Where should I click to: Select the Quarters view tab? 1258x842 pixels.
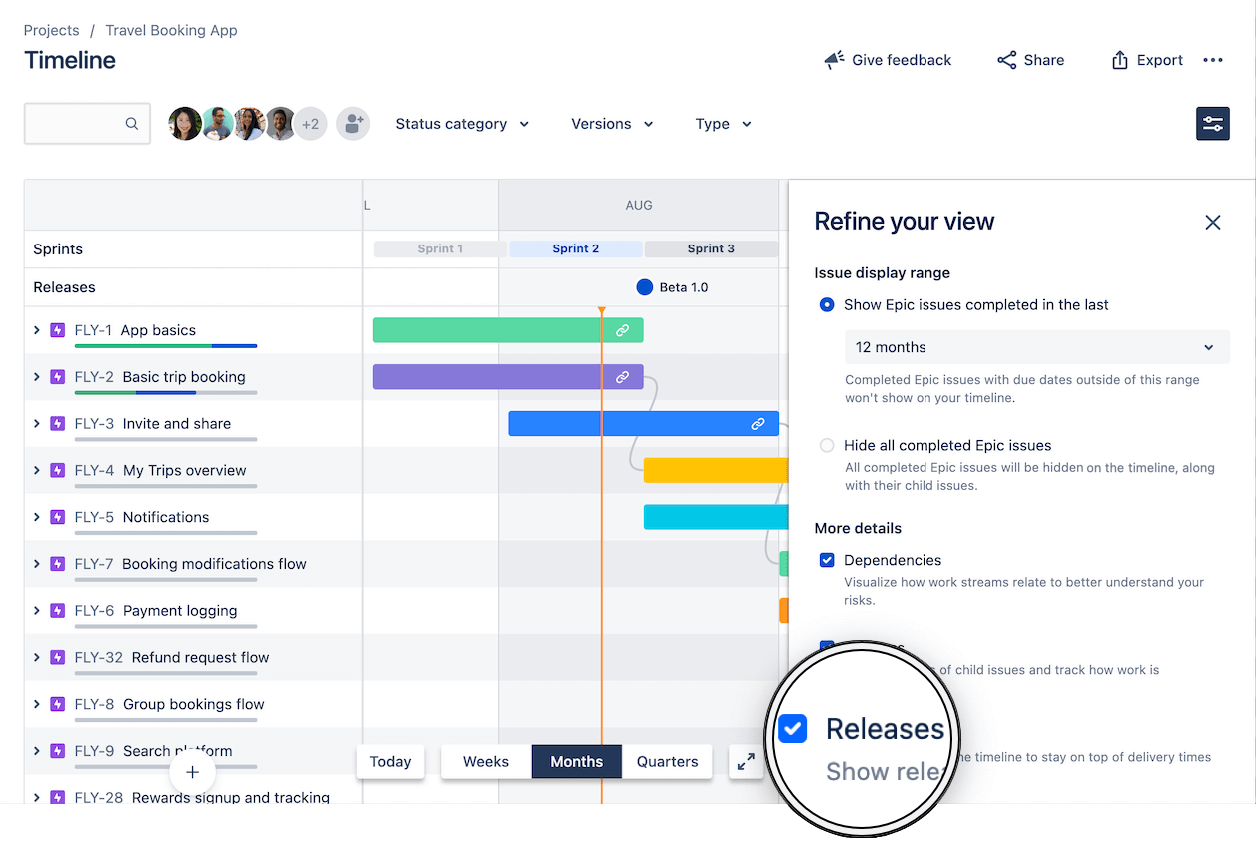(666, 761)
